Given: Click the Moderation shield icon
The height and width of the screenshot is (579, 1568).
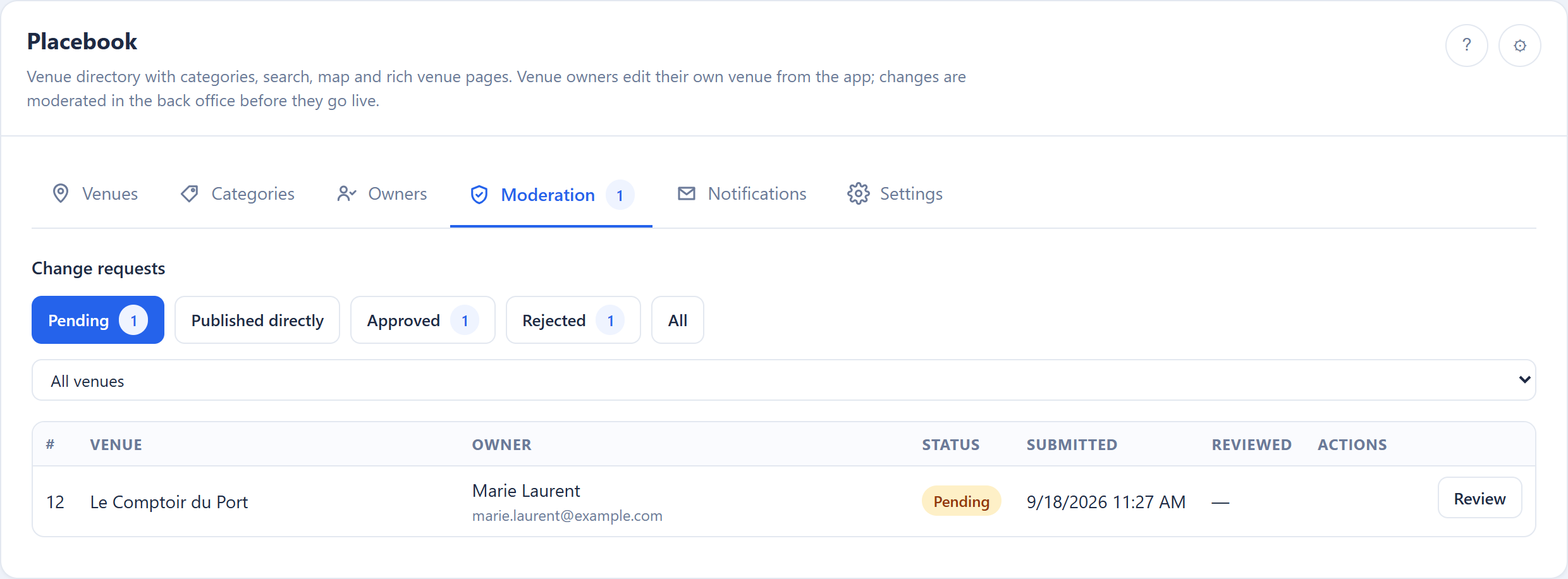Looking at the screenshot, I should 479,195.
